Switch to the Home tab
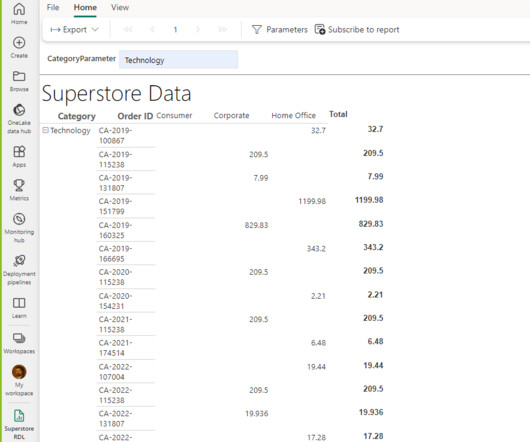The height and width of the screenshot is (442, 530). pyautogui.click(x=85, y=7)
